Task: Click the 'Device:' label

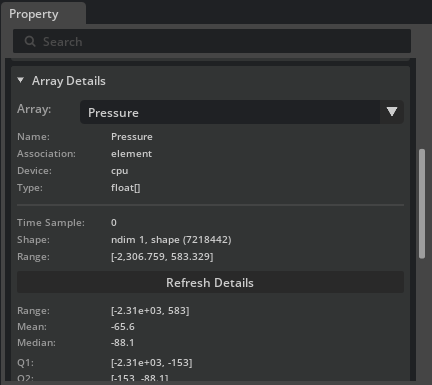Action: [34, 171]
